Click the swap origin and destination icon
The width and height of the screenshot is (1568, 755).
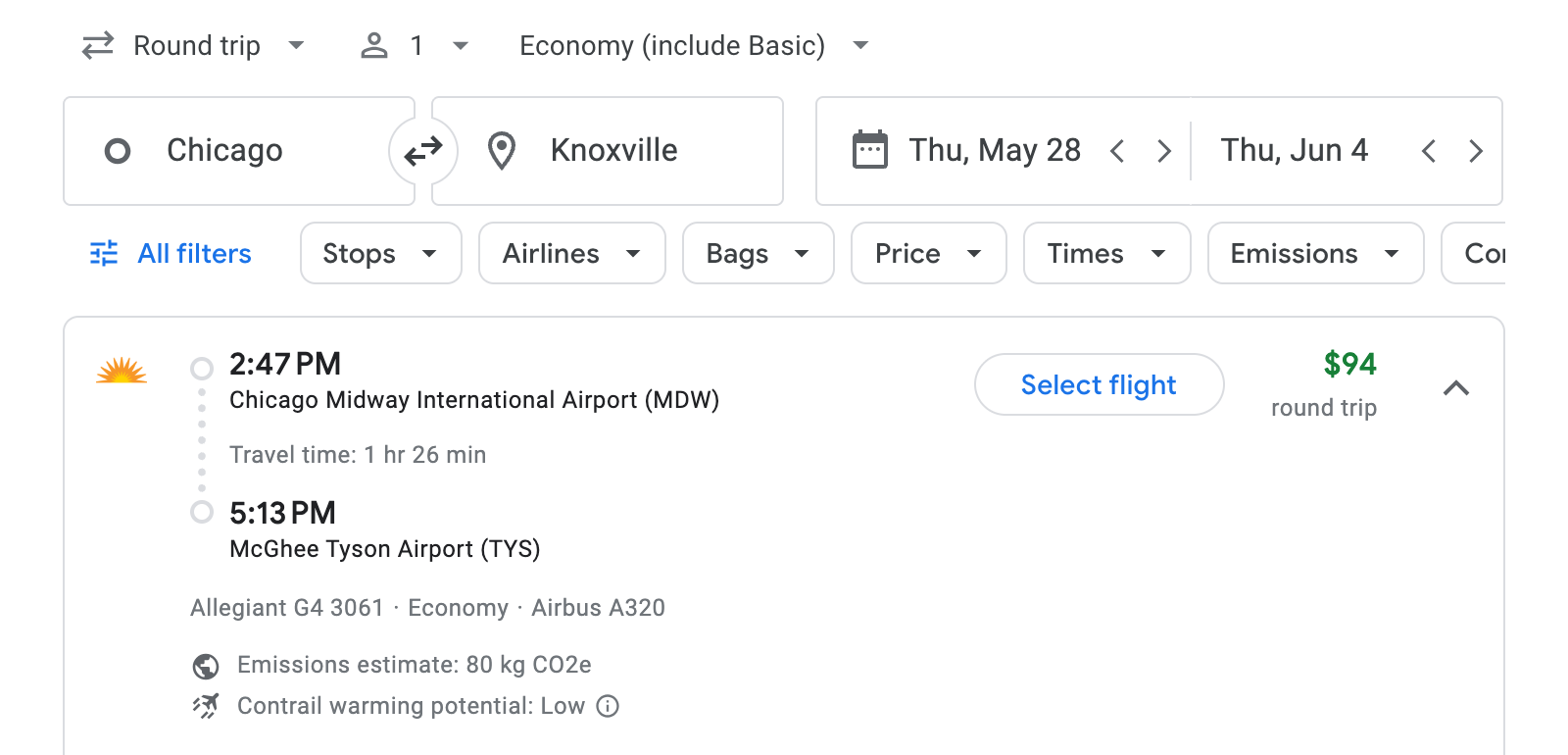pyautogui.click(x=421, y=150)
